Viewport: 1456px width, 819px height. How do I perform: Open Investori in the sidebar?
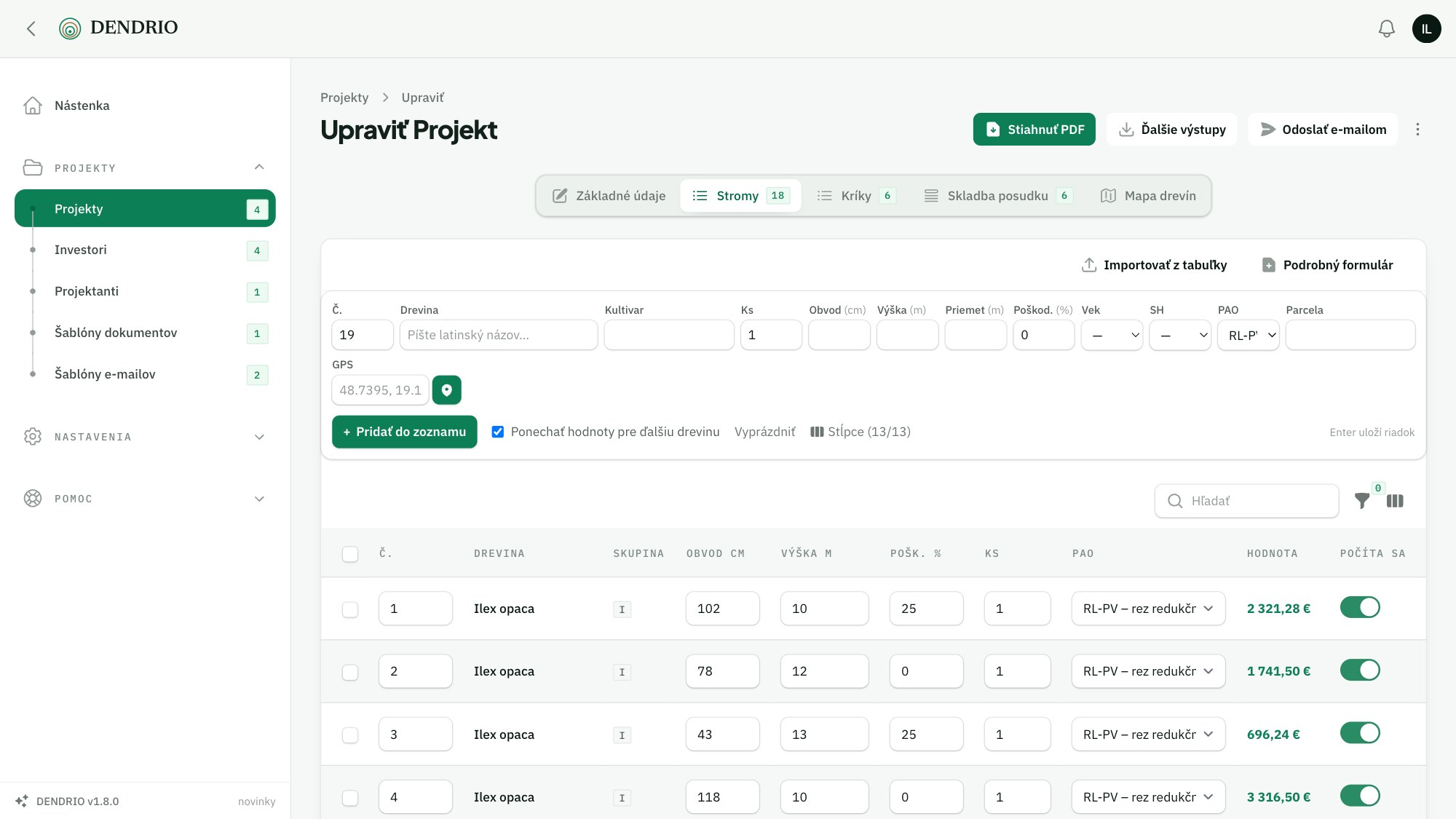pos(145,250)
